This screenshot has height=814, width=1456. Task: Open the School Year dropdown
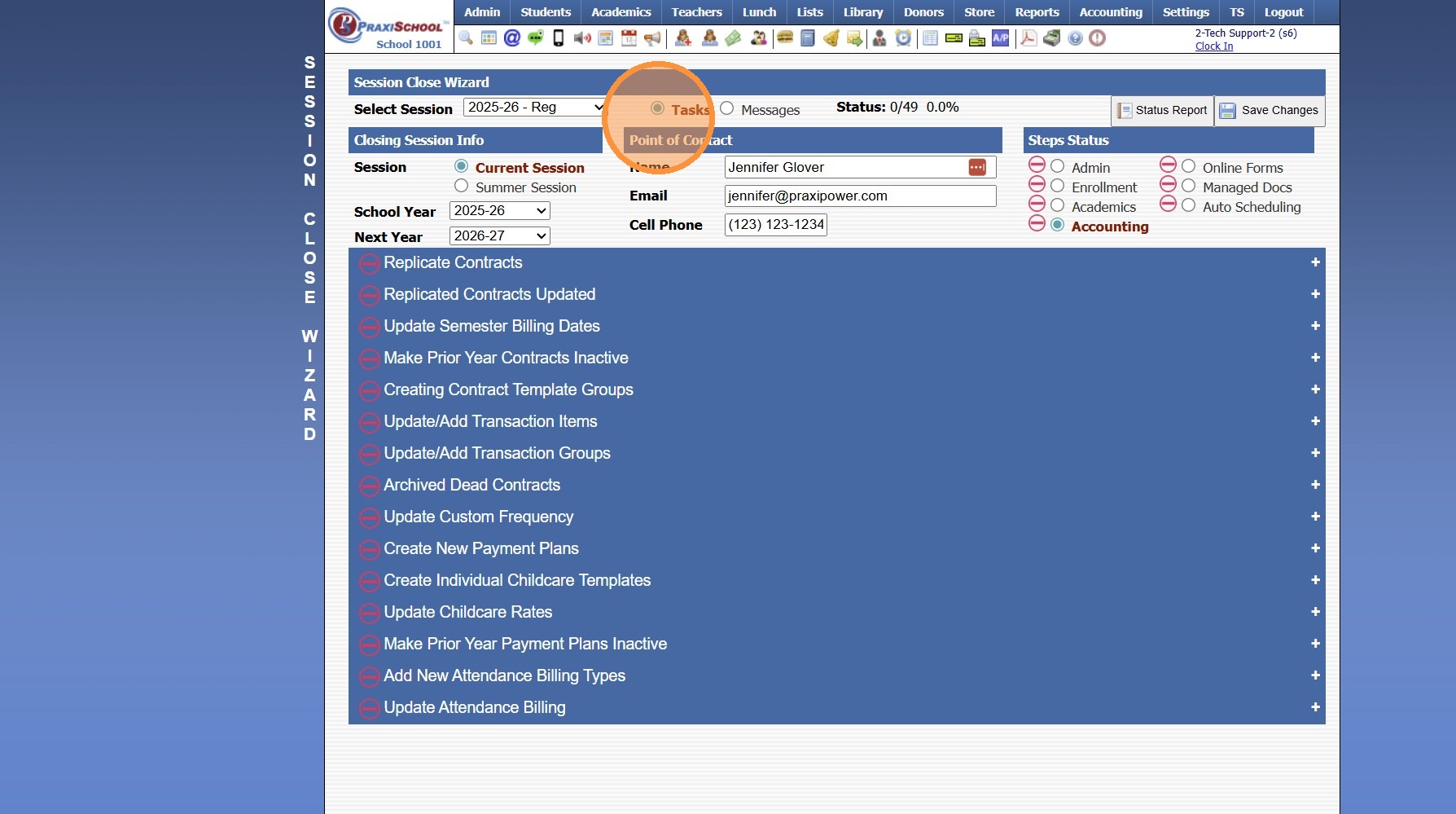point(500,211)
